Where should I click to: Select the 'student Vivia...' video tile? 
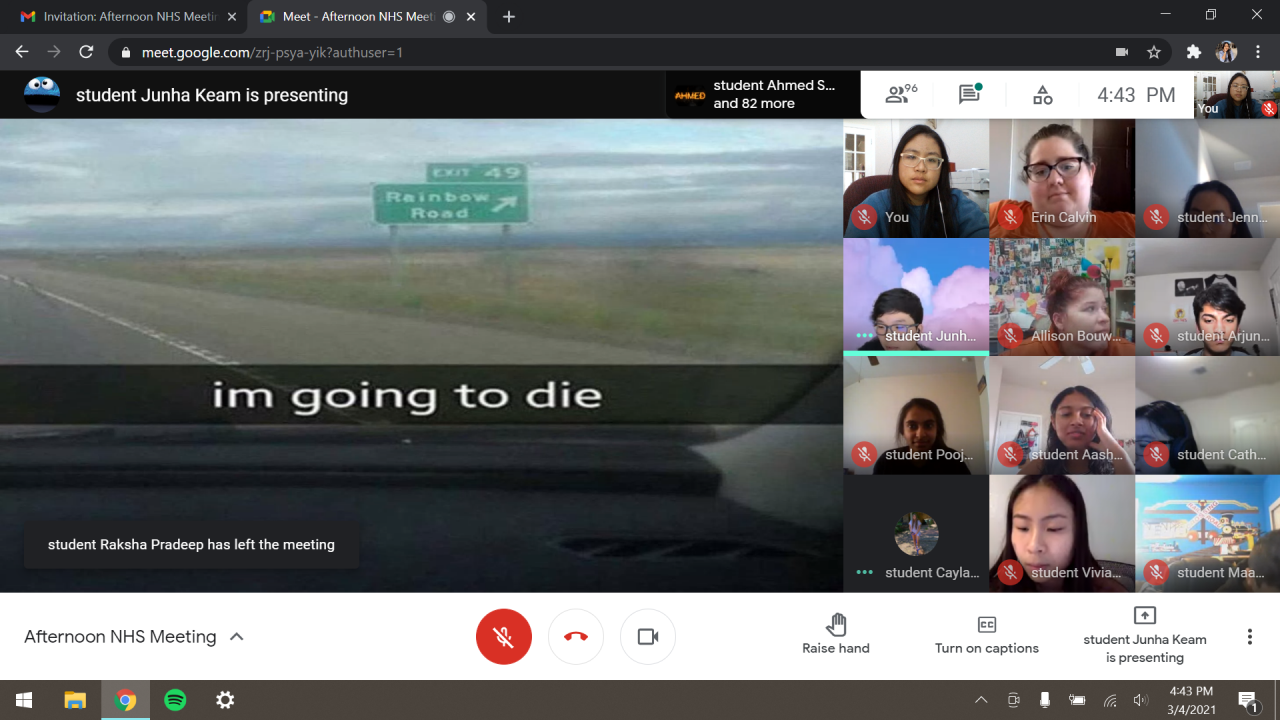click(x=1062, y=534)
